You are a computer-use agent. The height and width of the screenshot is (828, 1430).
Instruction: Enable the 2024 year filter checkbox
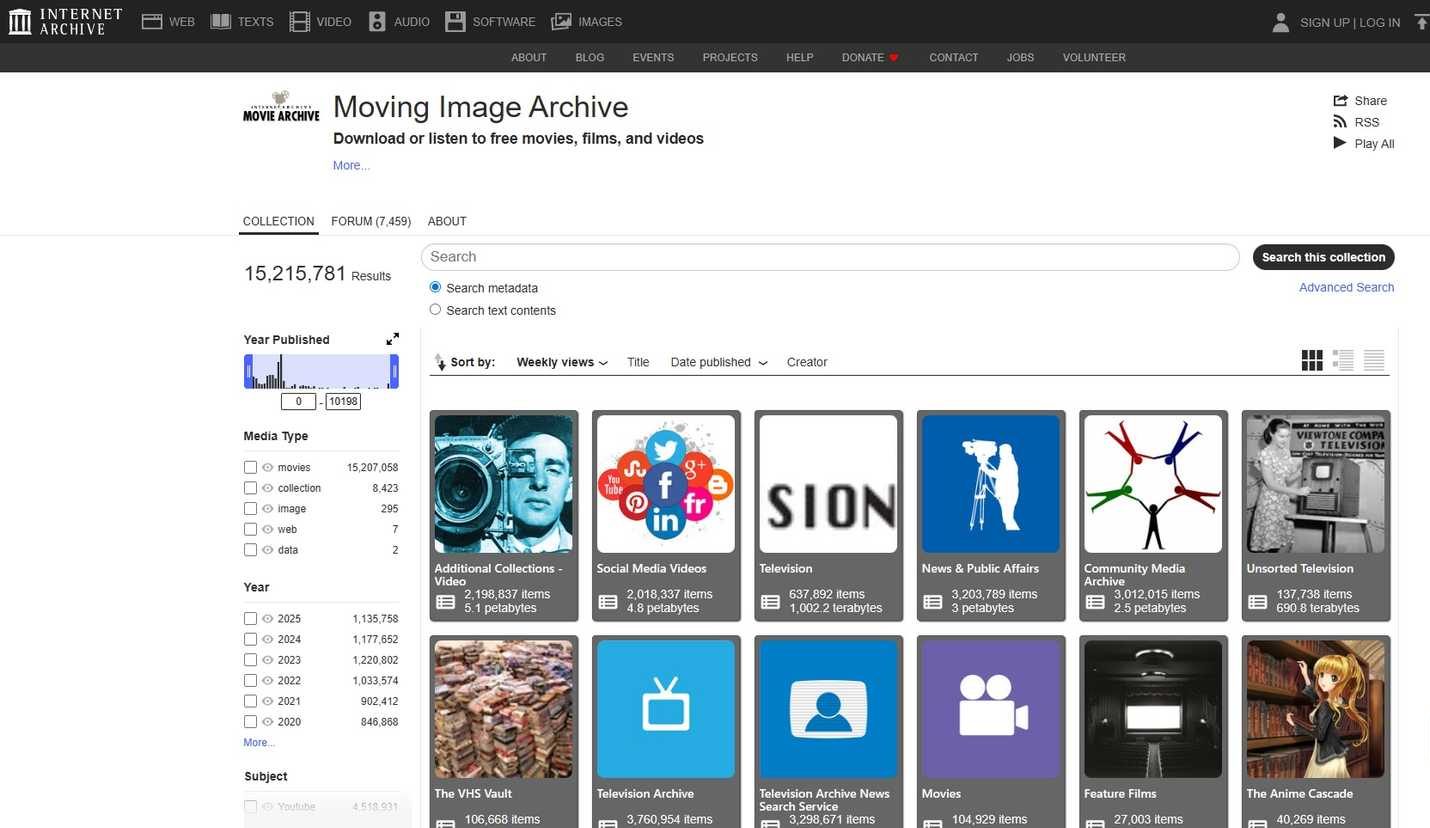coord(250,639)
